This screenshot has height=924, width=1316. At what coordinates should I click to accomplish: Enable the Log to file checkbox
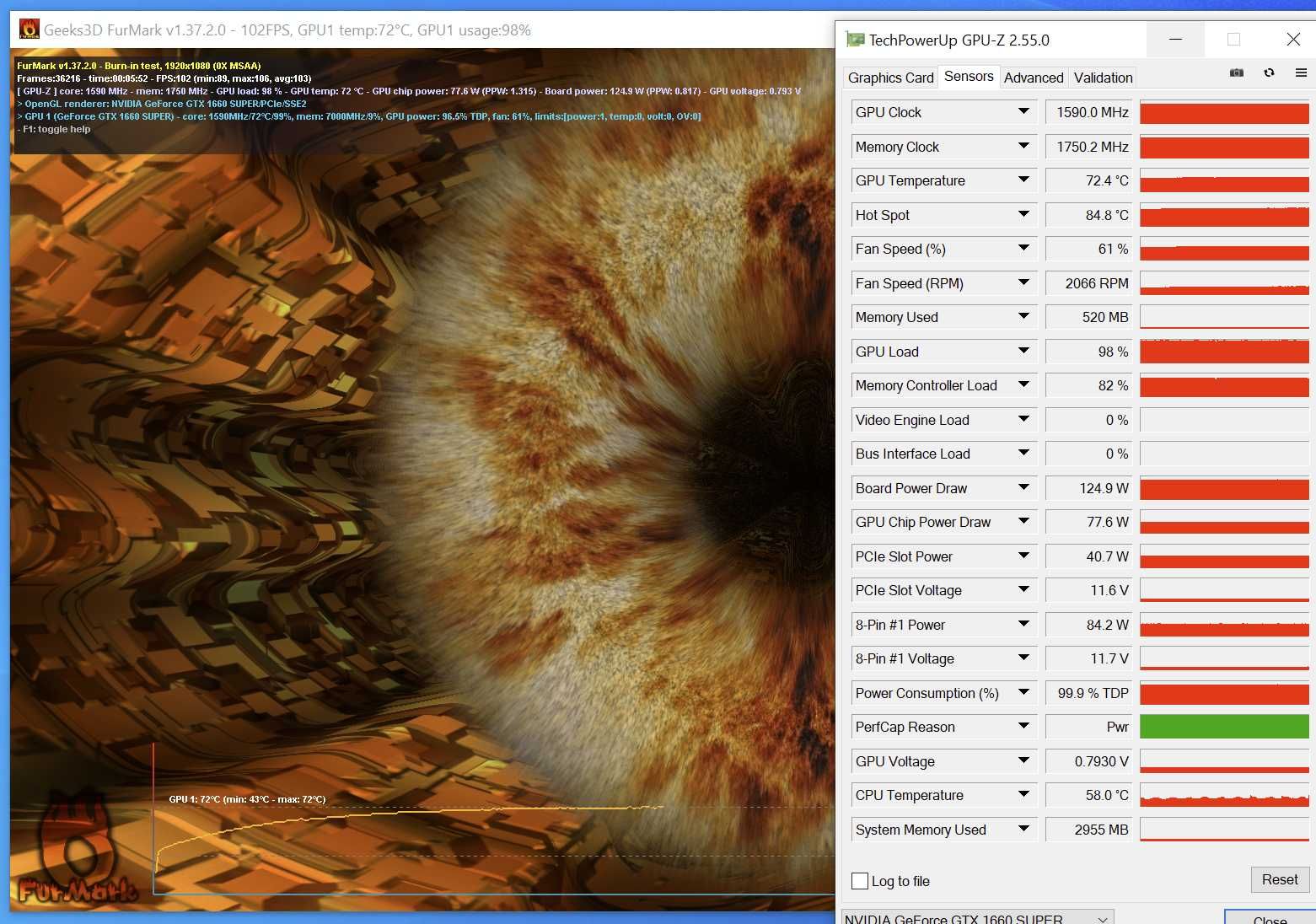(x=860, y=881)
